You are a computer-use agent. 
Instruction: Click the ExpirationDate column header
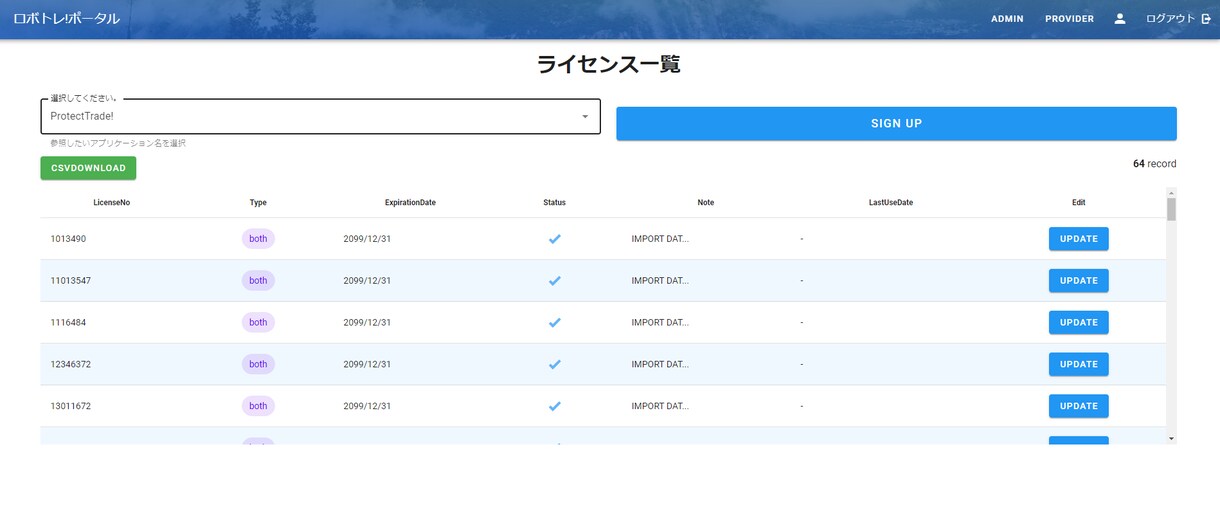[410, 203]
